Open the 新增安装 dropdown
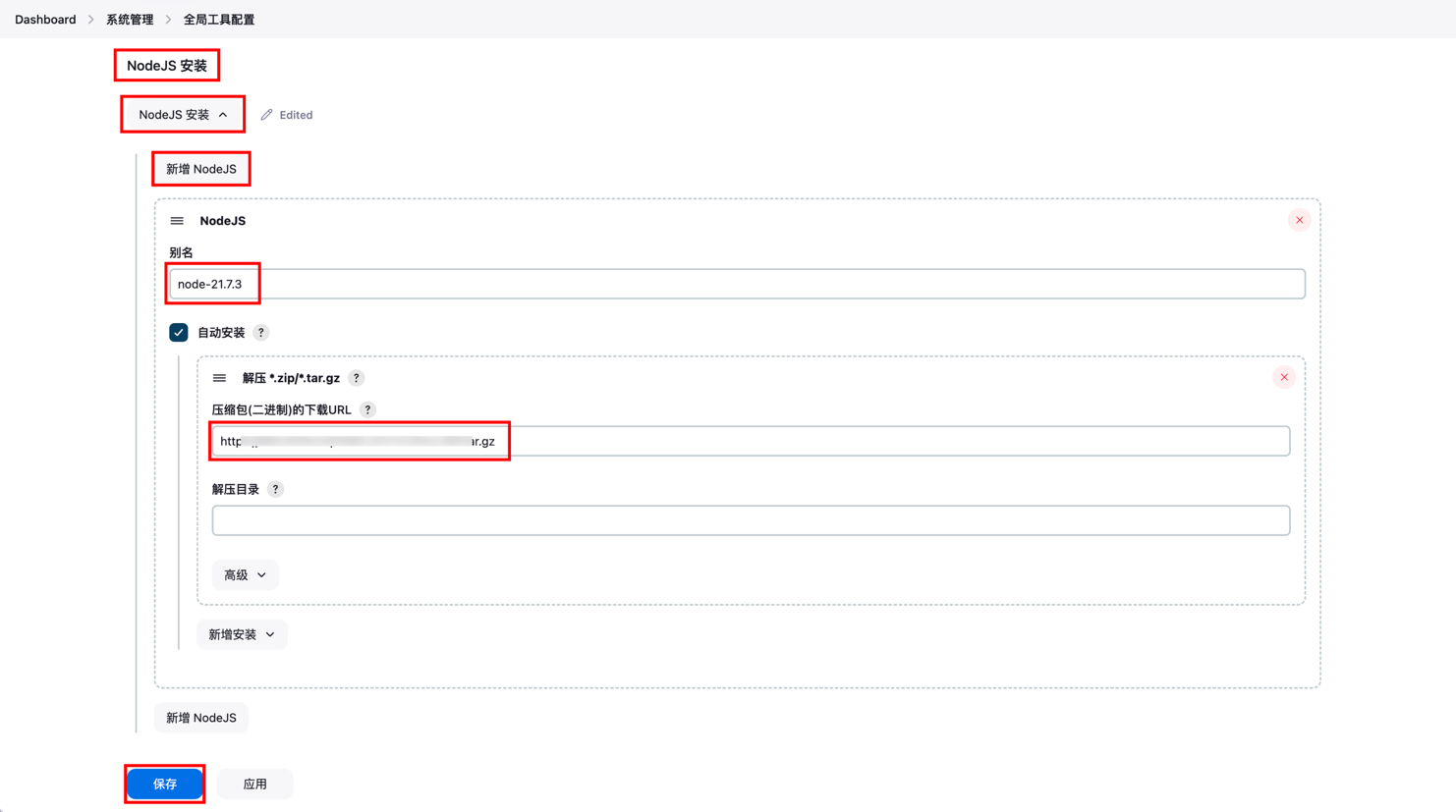 pyautogui.click(x=242, y=634)
